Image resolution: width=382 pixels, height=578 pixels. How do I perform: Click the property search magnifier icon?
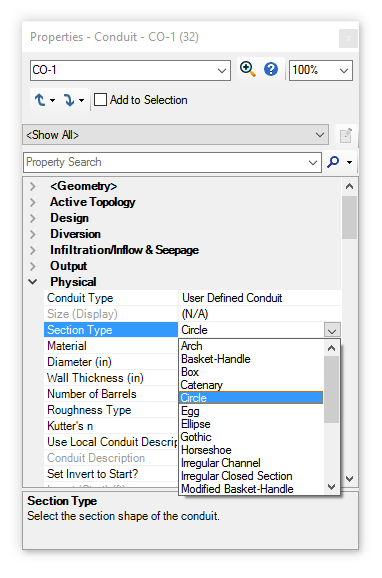tap(333, 162)
